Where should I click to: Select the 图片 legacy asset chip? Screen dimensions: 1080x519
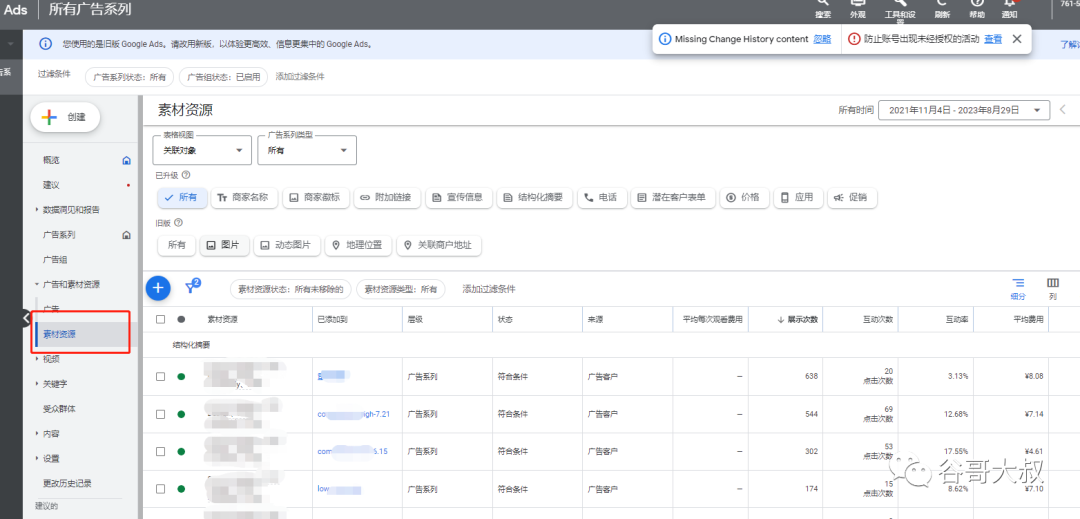pyautogui.click(x=223, y=245)
